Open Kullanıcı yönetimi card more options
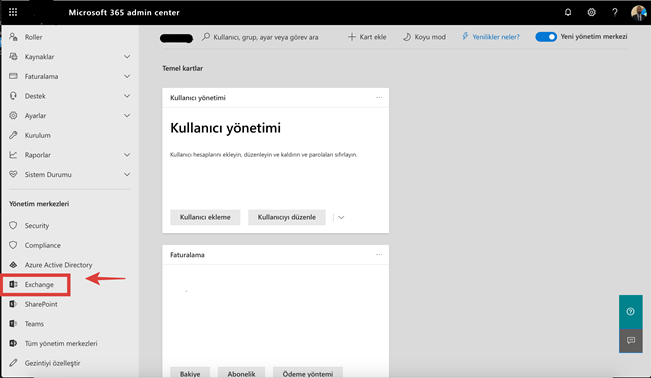Screen dimensions: 651x378 click(x=379, y=98)
